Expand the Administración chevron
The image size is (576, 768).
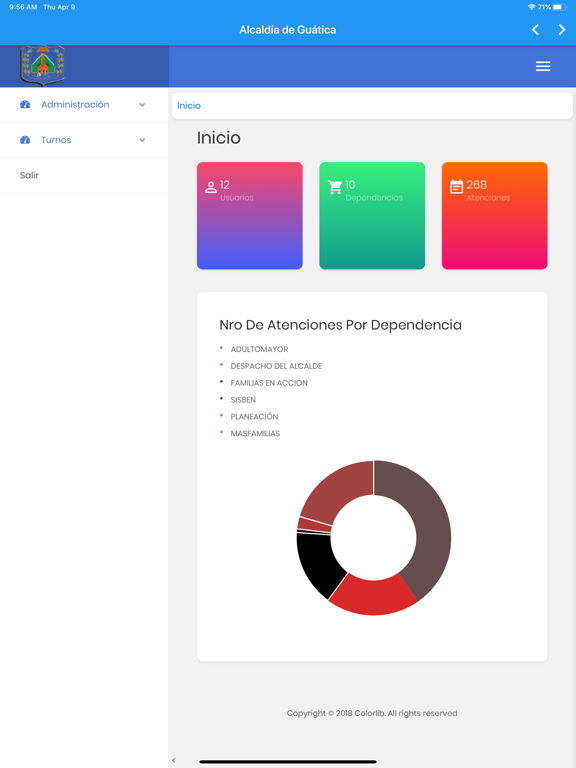point(142,104)
